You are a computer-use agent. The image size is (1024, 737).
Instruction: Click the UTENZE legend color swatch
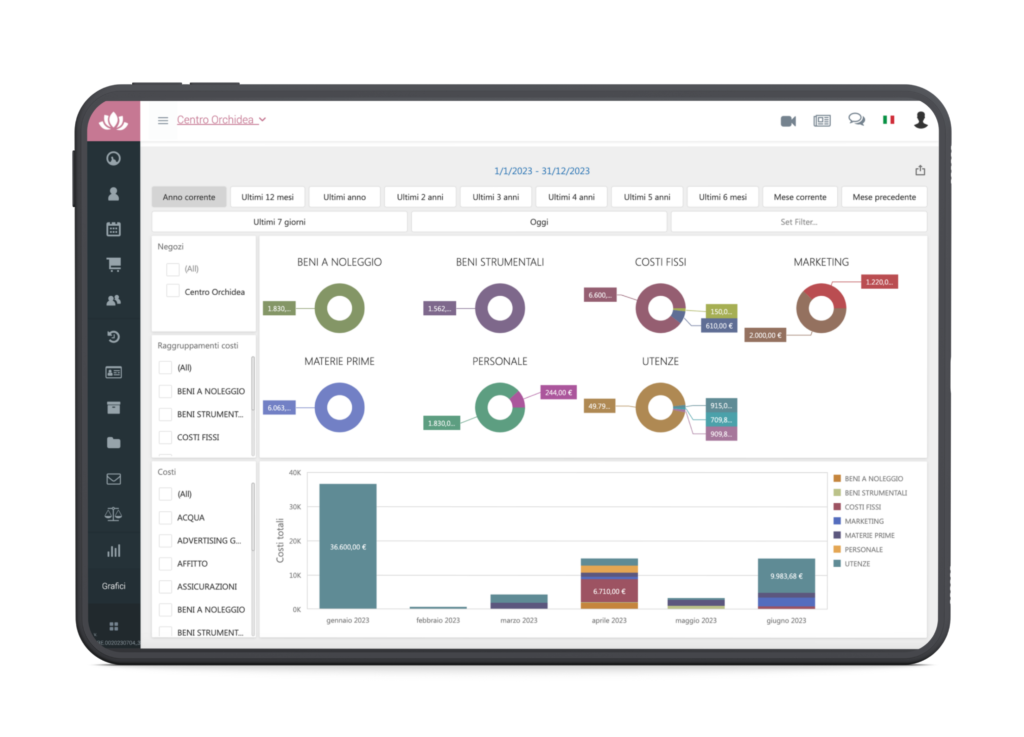coord(836,564)
